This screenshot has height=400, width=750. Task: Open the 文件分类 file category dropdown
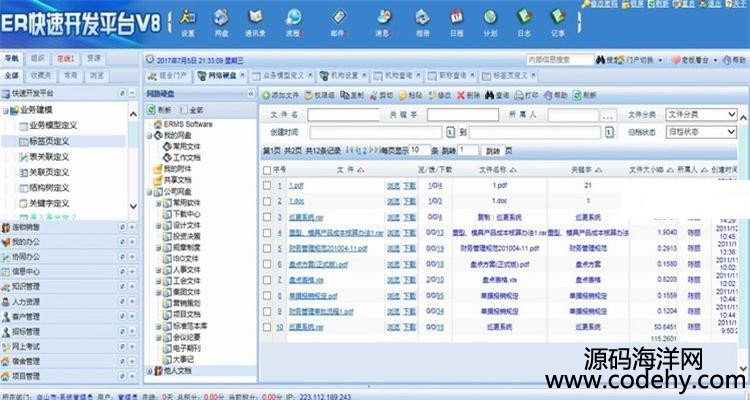tap(701, 115)
